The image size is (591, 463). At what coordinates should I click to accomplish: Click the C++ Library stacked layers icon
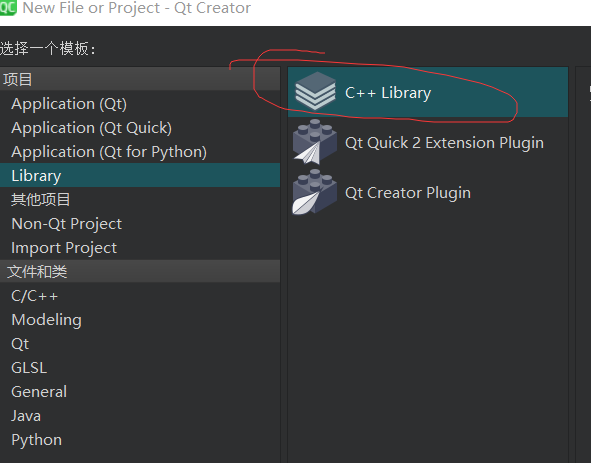point(315,92)
